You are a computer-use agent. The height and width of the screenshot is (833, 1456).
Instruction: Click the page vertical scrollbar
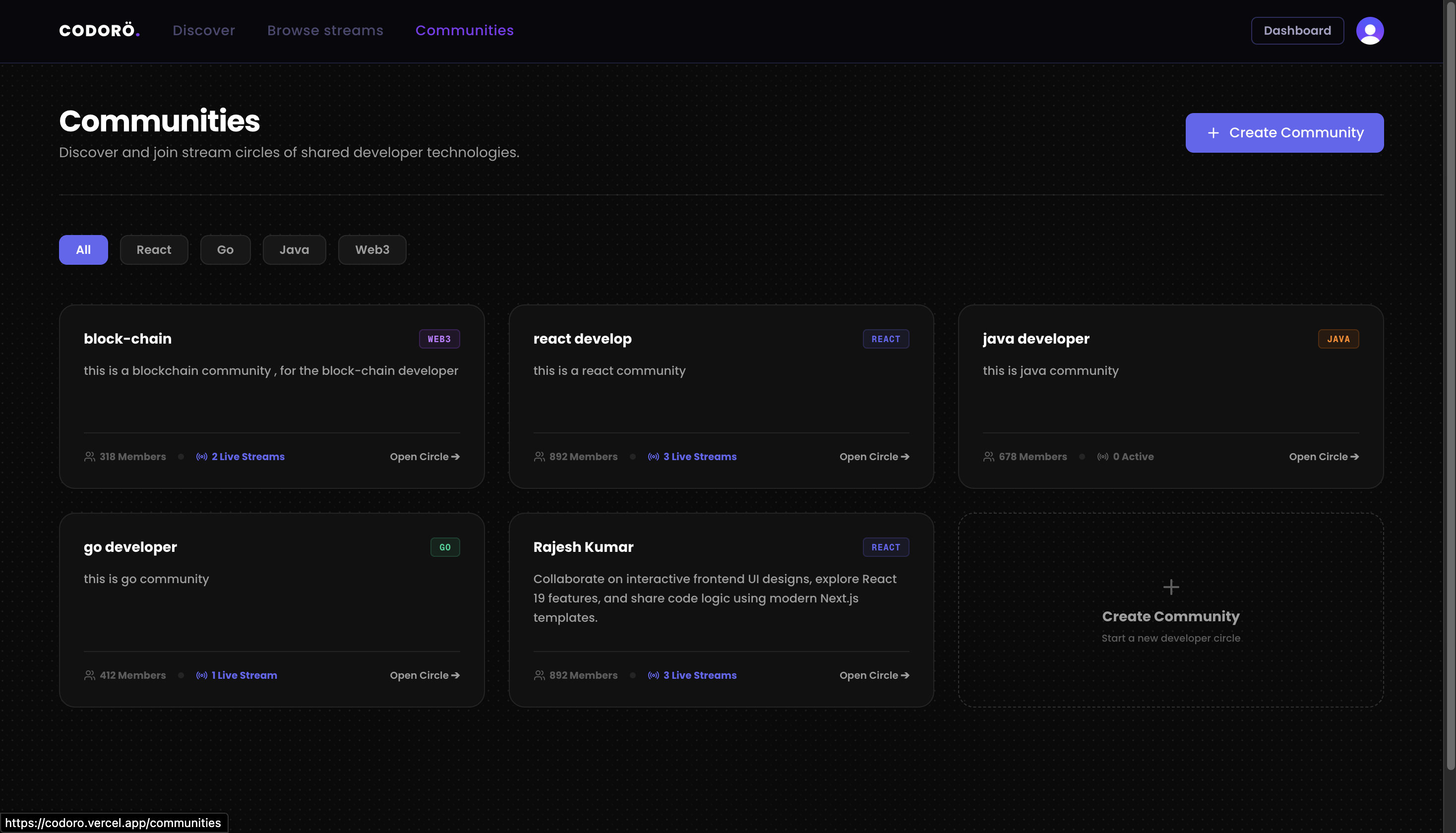1450,386
